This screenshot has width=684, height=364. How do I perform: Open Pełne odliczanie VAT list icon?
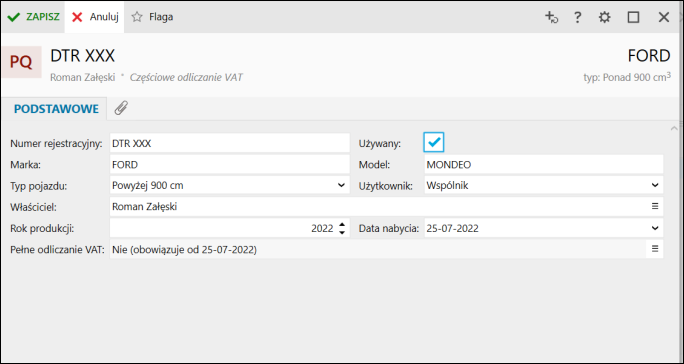coord(655,248)
